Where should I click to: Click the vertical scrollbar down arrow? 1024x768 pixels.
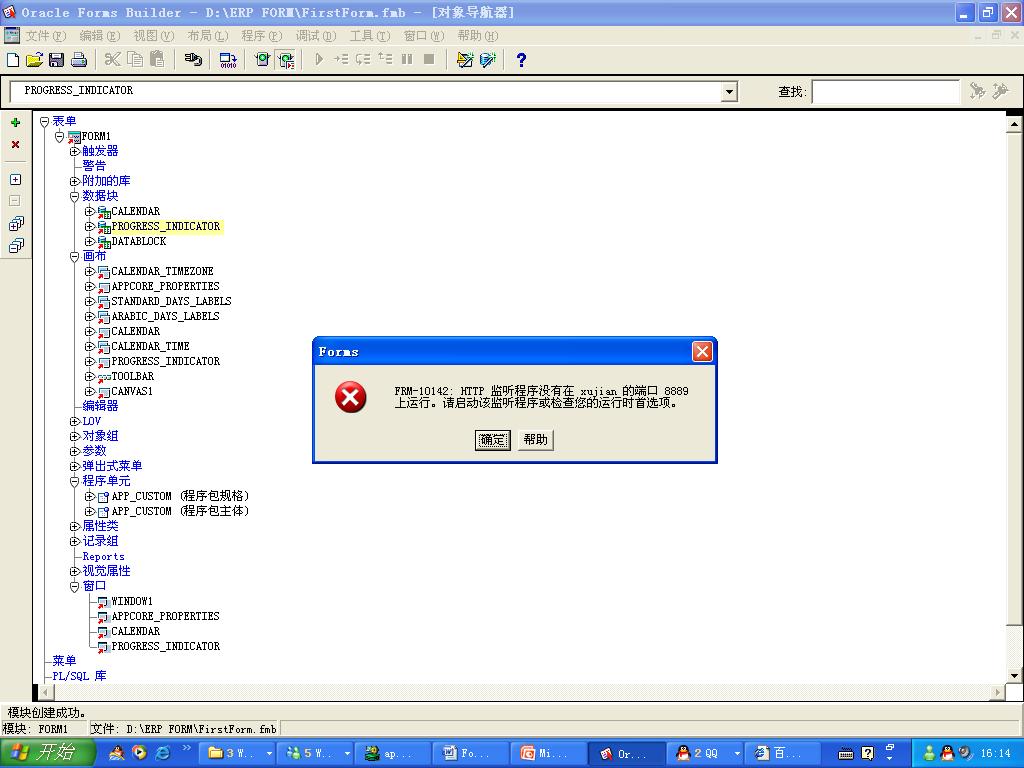pyautogui.click(x=1014, y=676)
